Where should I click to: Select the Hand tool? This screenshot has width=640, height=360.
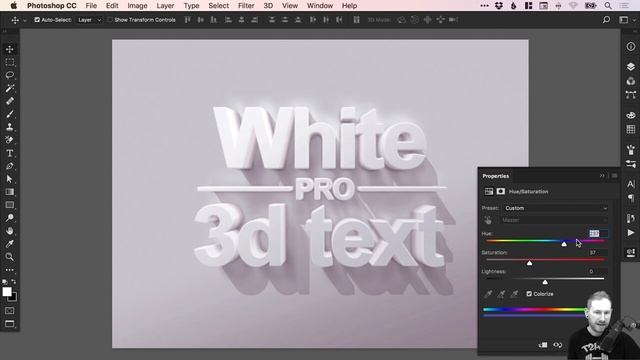tap(9, 231)
